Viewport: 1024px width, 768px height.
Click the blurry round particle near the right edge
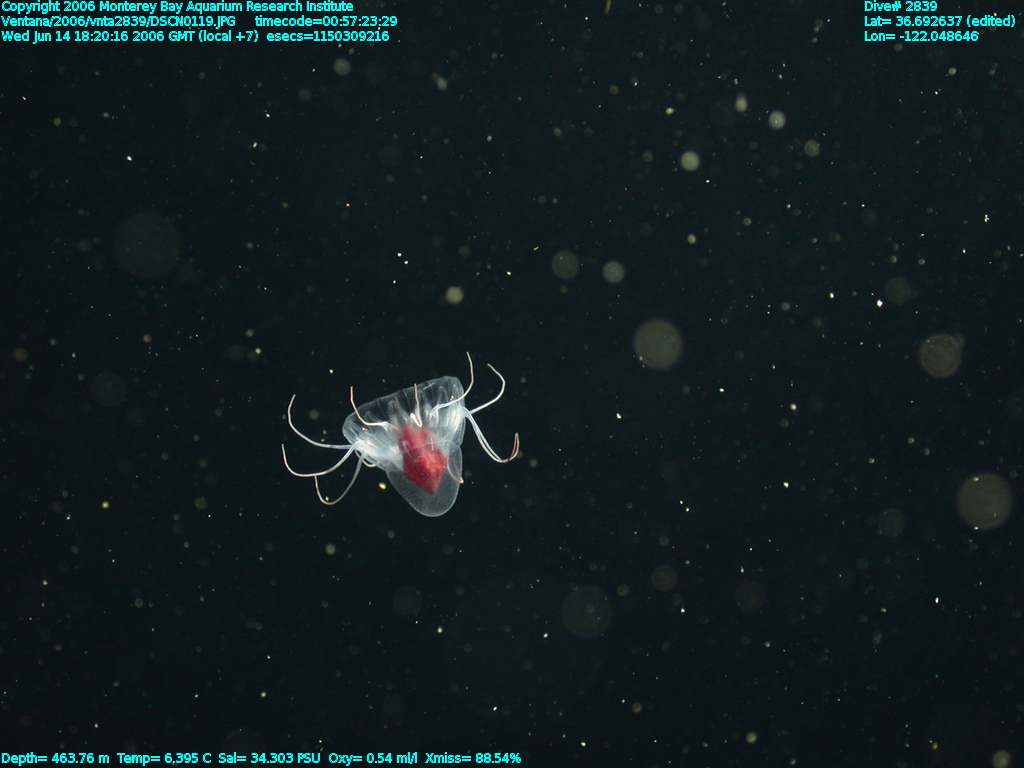pyautogui.click(x=984, y=501)
